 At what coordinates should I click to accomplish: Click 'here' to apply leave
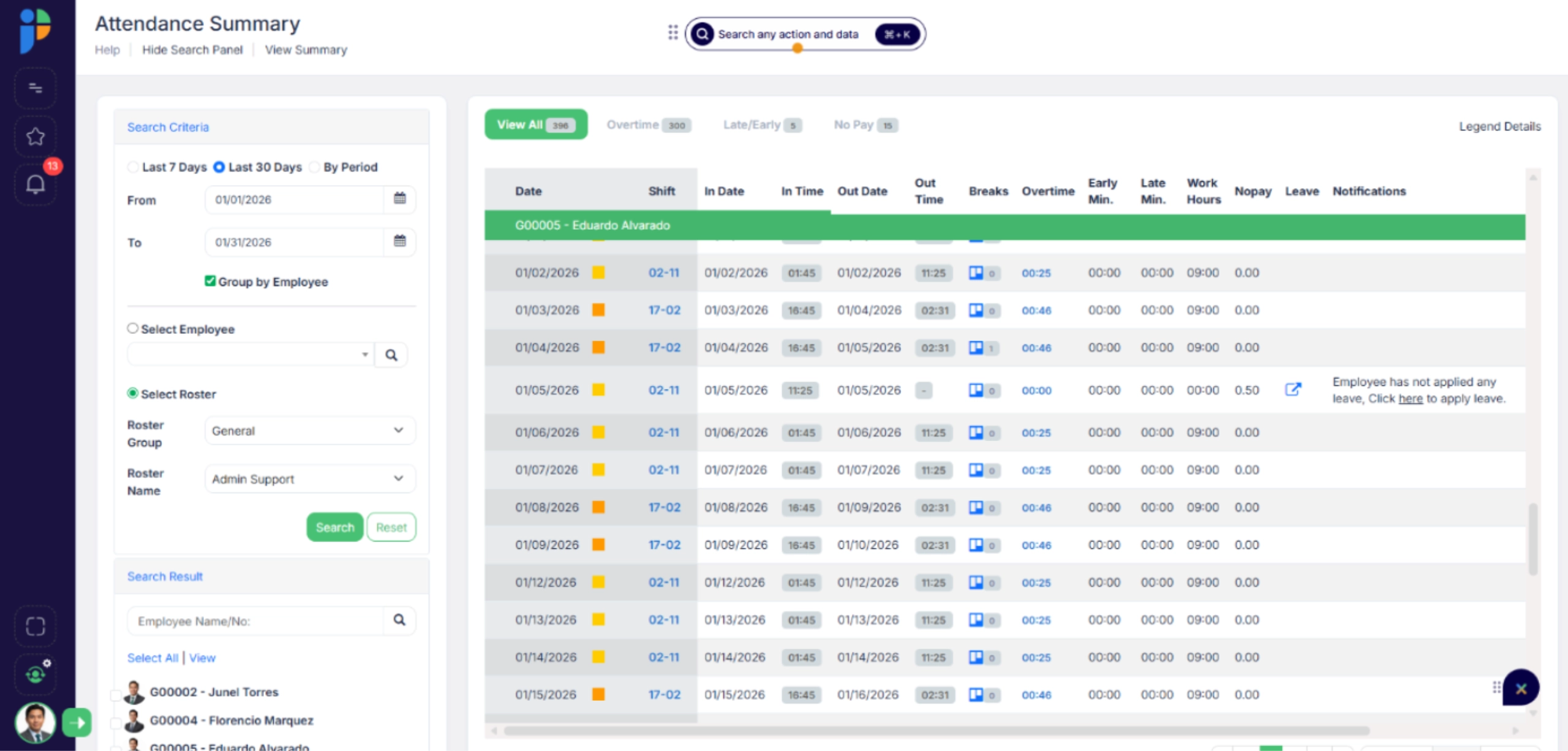pyautogui.click(x=1410, y=399)
